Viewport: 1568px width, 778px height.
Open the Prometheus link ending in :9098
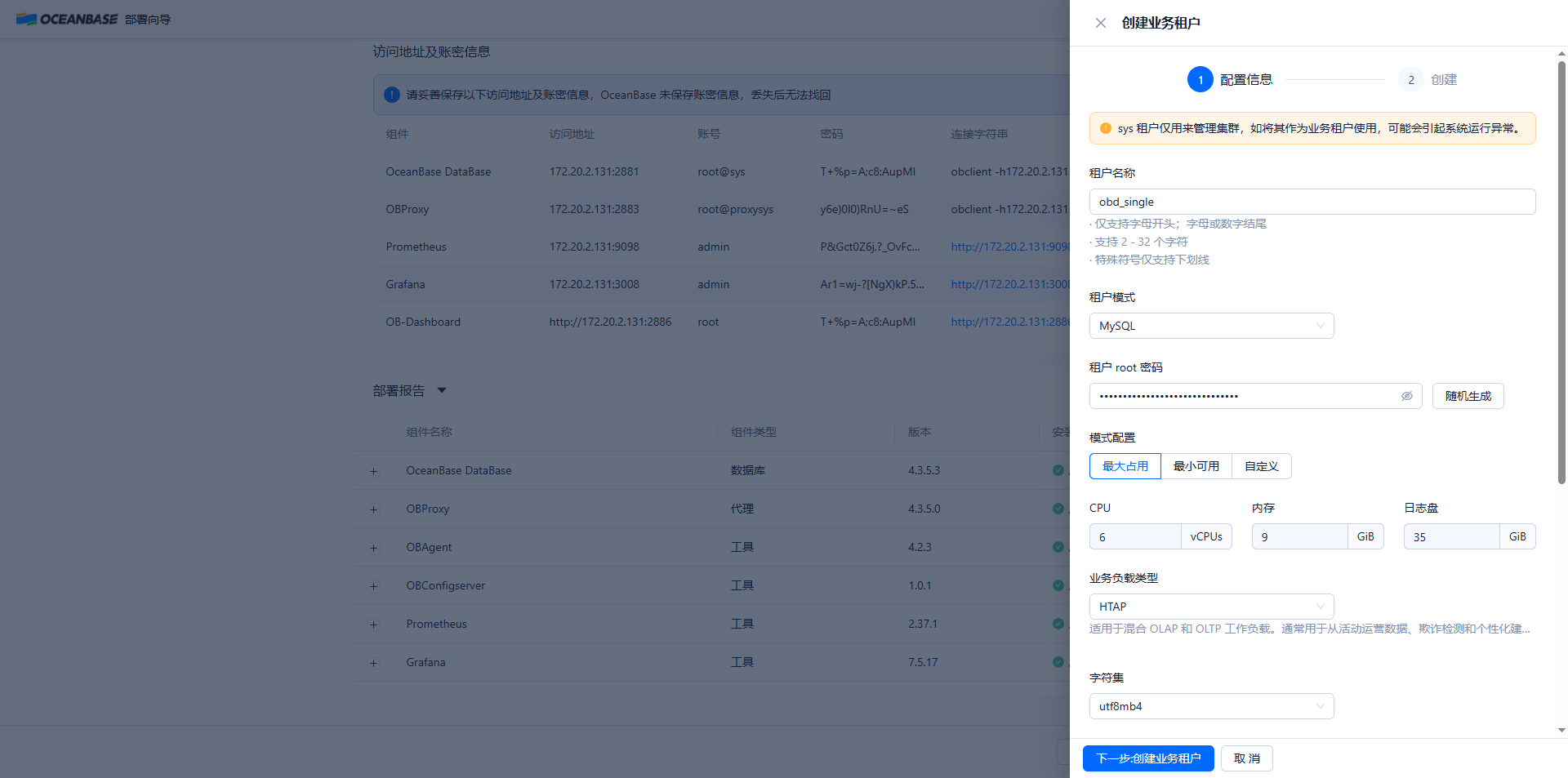coord(1010,247)
